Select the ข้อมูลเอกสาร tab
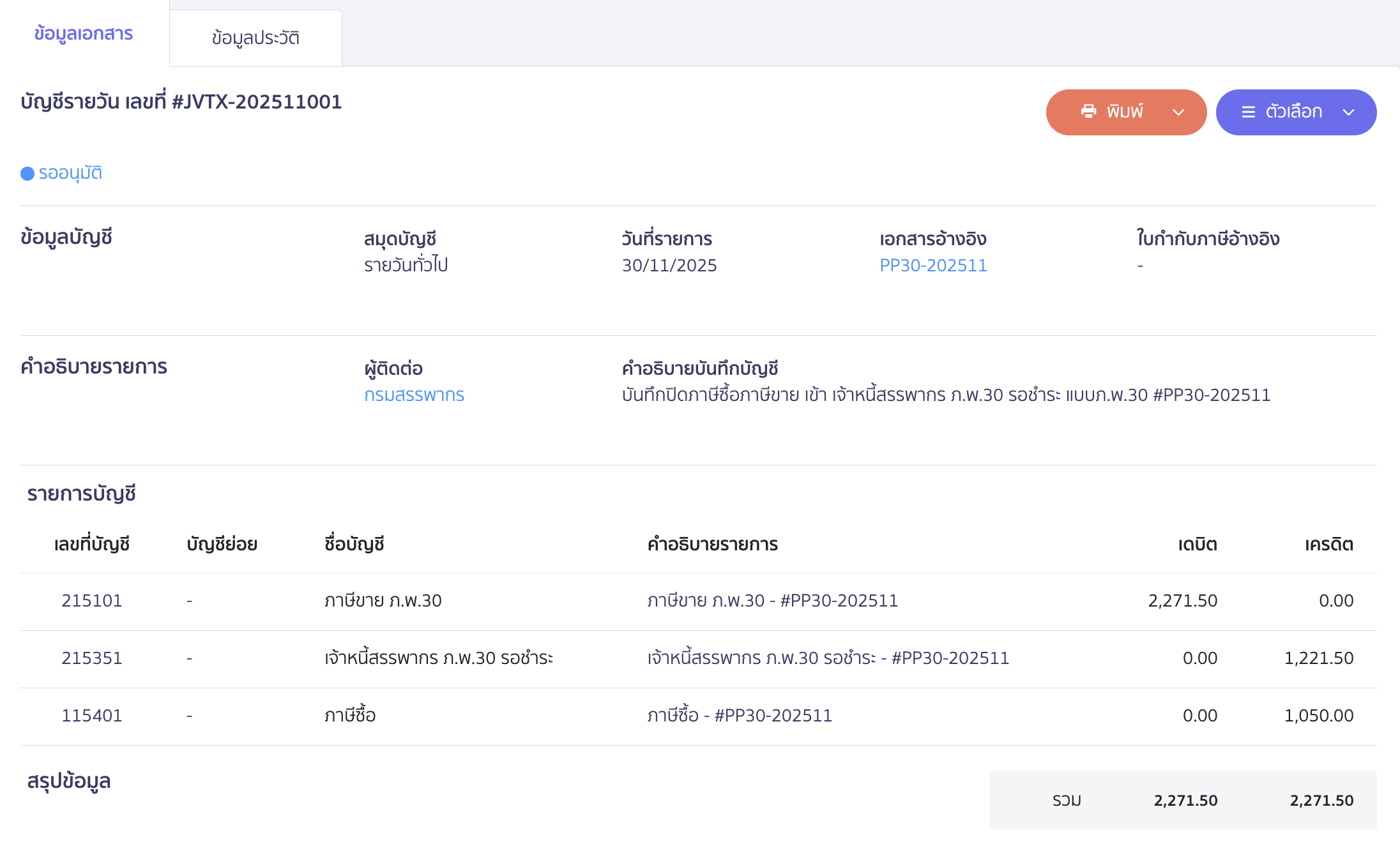 pos(84,34)
